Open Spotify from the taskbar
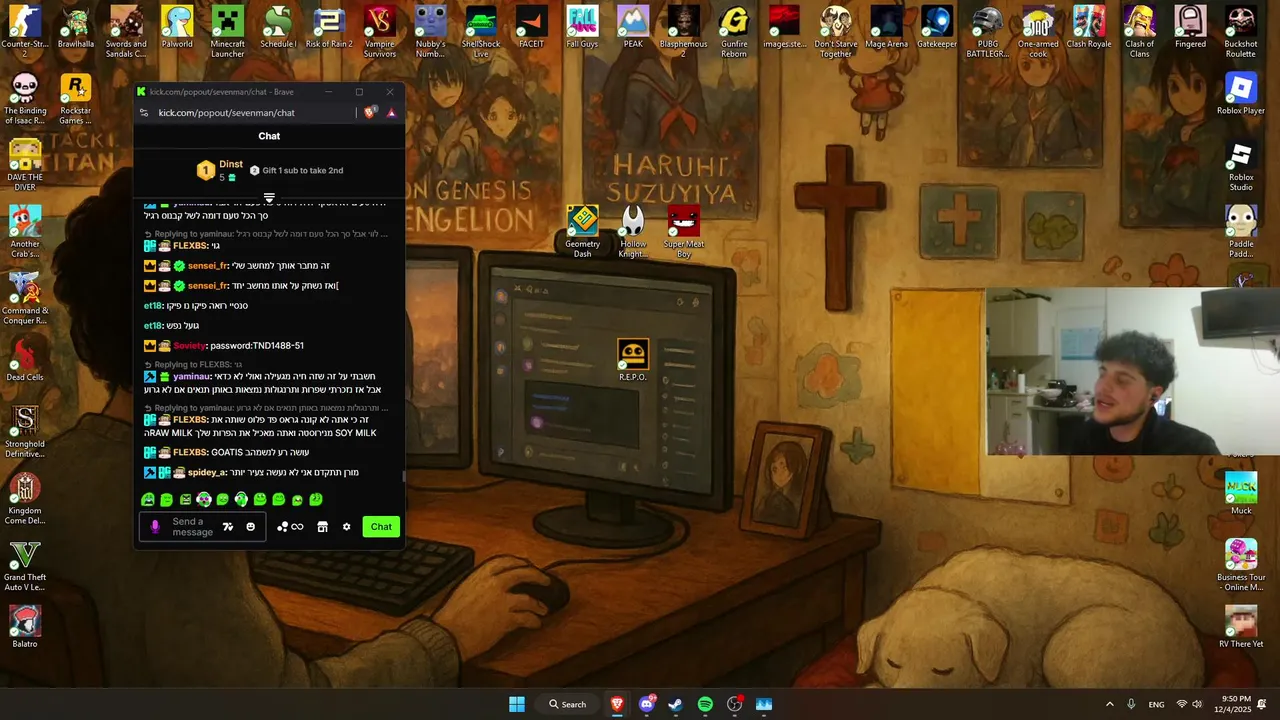Viewport: 1280px width, 720px height. coord(705,704)
